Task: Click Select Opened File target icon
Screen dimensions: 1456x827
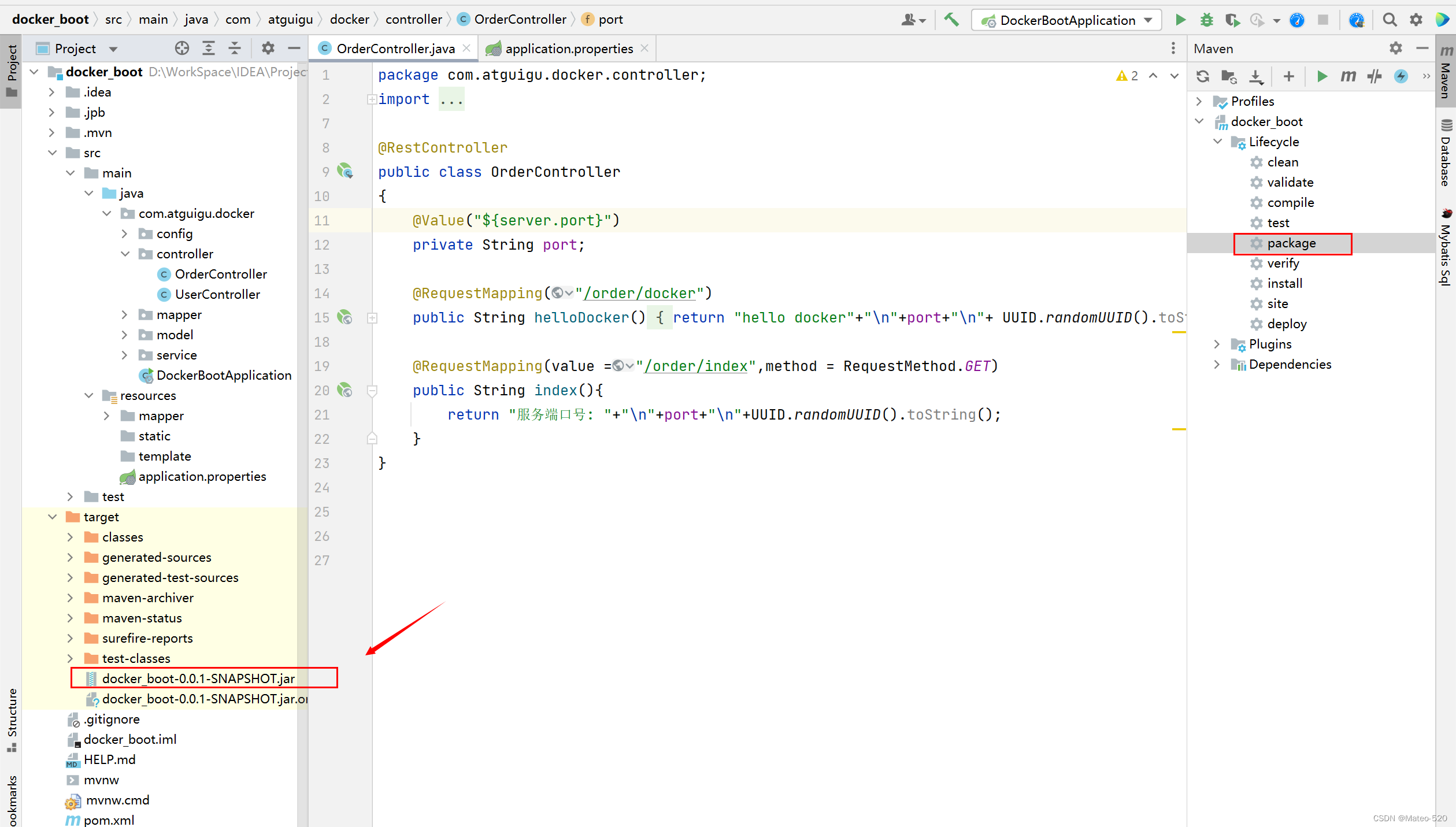Action: (x=182, y=49)
